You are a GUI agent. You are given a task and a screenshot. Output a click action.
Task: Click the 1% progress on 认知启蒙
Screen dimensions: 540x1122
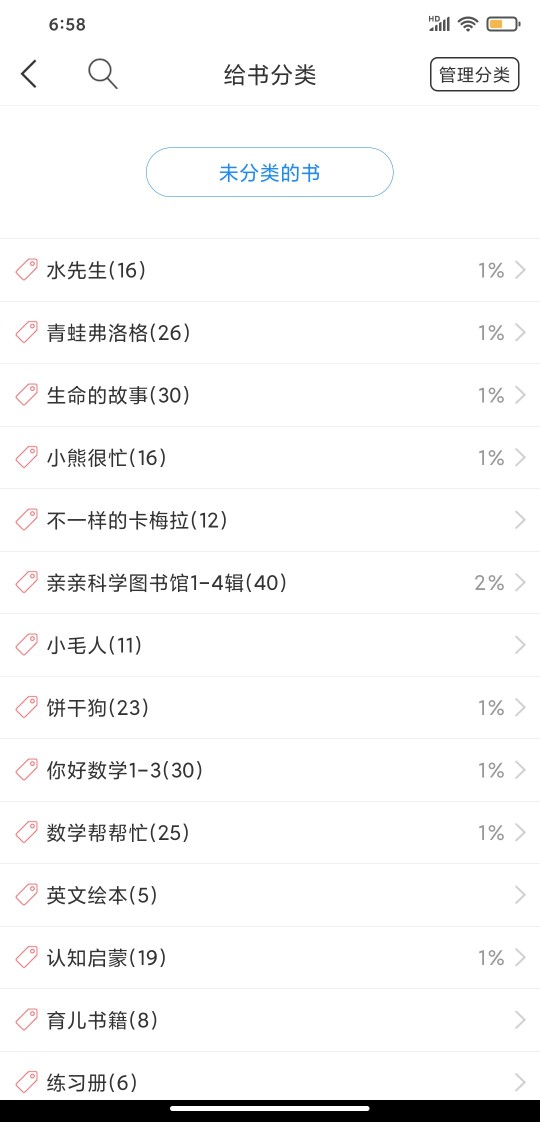(x=491, y=957)
